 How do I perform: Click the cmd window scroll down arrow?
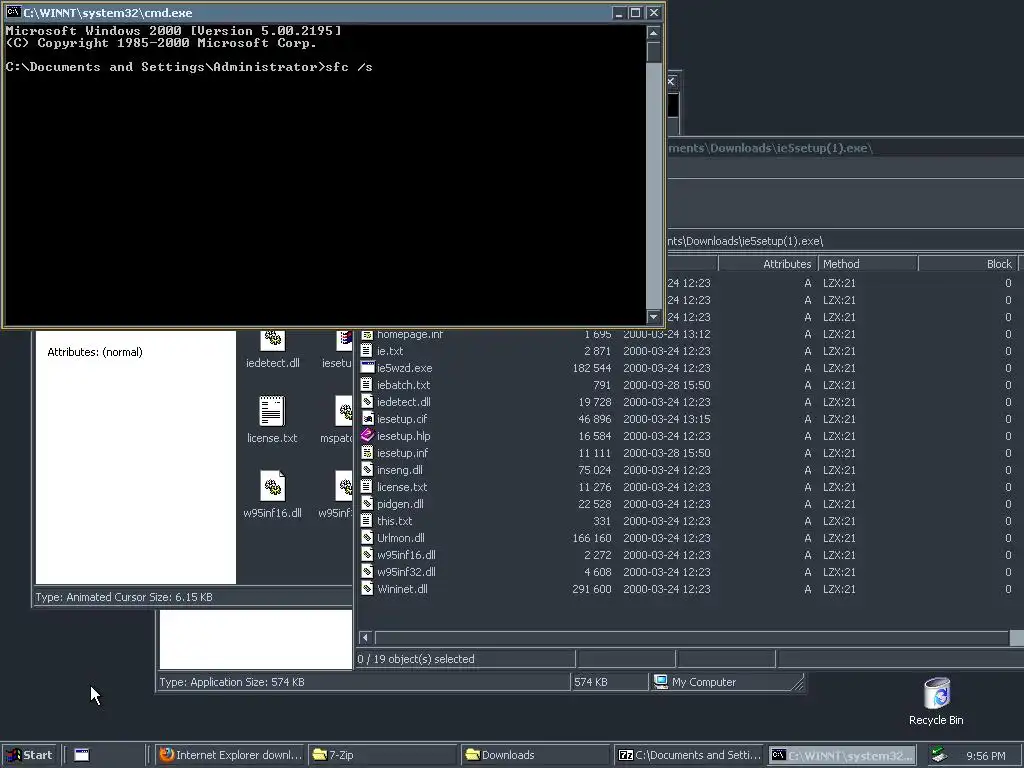pos(654,317)
